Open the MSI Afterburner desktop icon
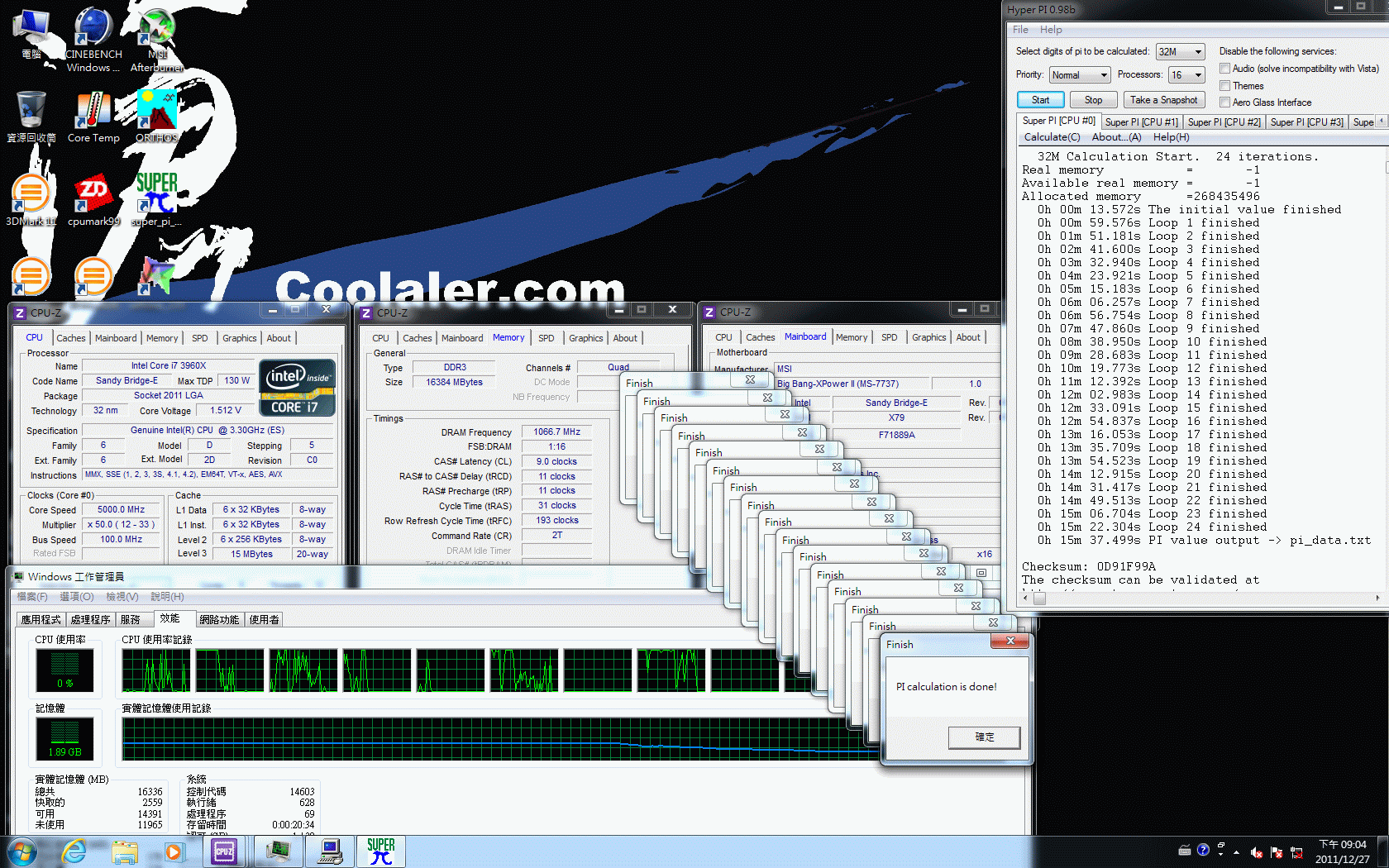 (x=156, y=39)
